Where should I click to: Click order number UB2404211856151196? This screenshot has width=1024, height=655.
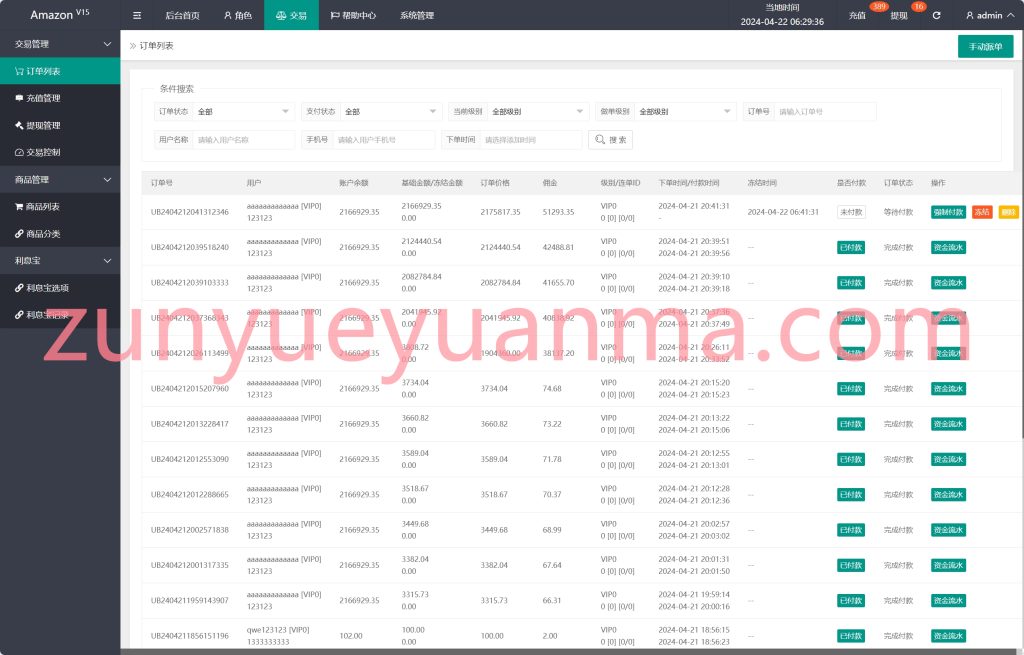(x=190, y=635)
